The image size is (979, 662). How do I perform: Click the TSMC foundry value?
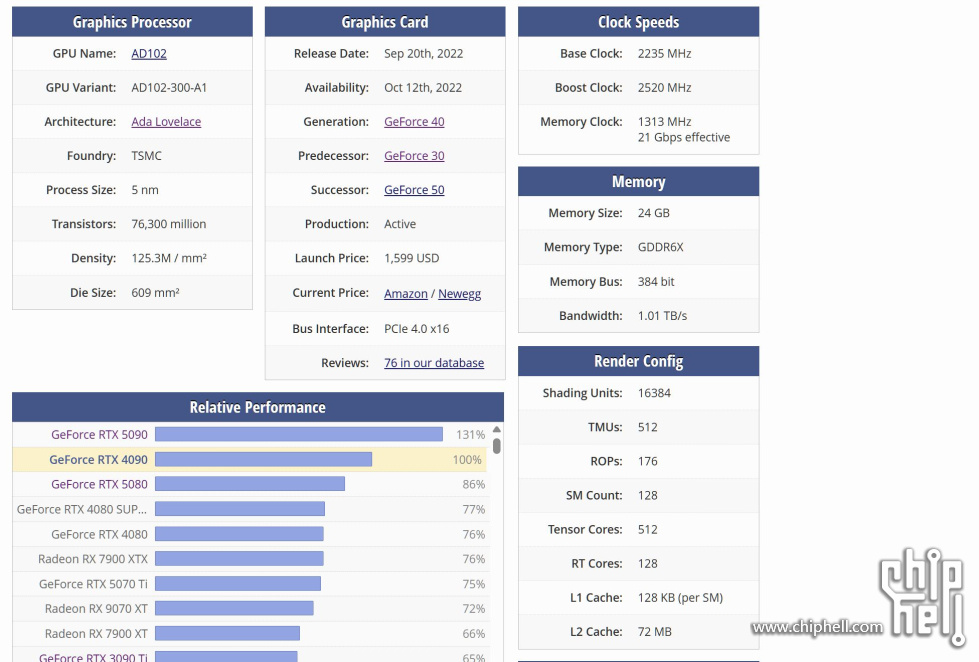pyautogui.click(x=146, y=156)
